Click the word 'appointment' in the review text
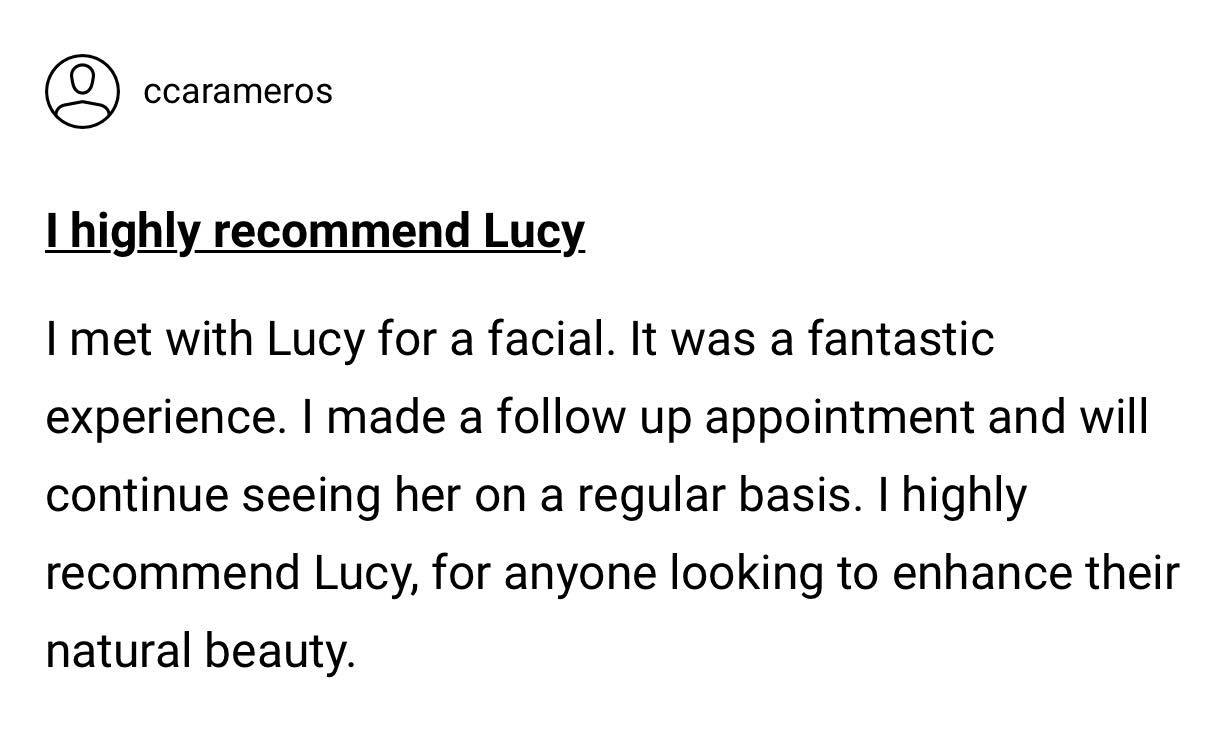This screenshot has width=1205, height=733. pos(839,417)
